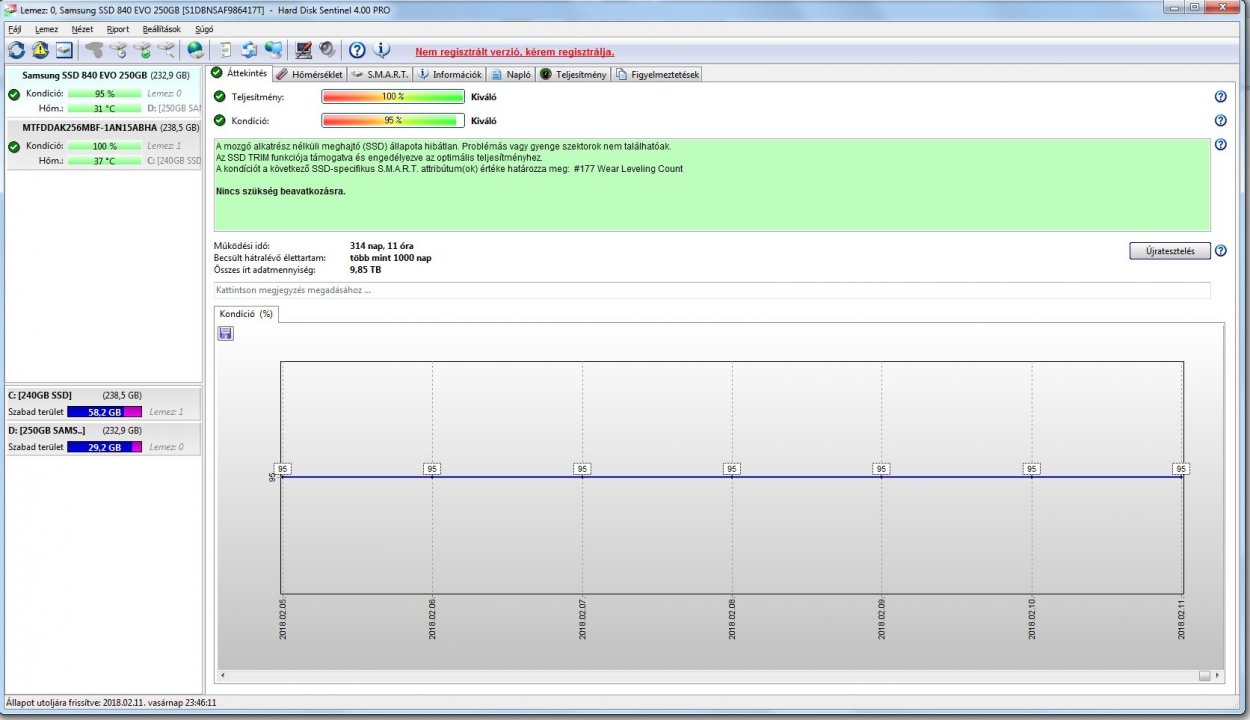Click help icon beside the green status text box
Image resolution: width=1250 pixels, height=720 pixels.
click(x=1220, y=144)
